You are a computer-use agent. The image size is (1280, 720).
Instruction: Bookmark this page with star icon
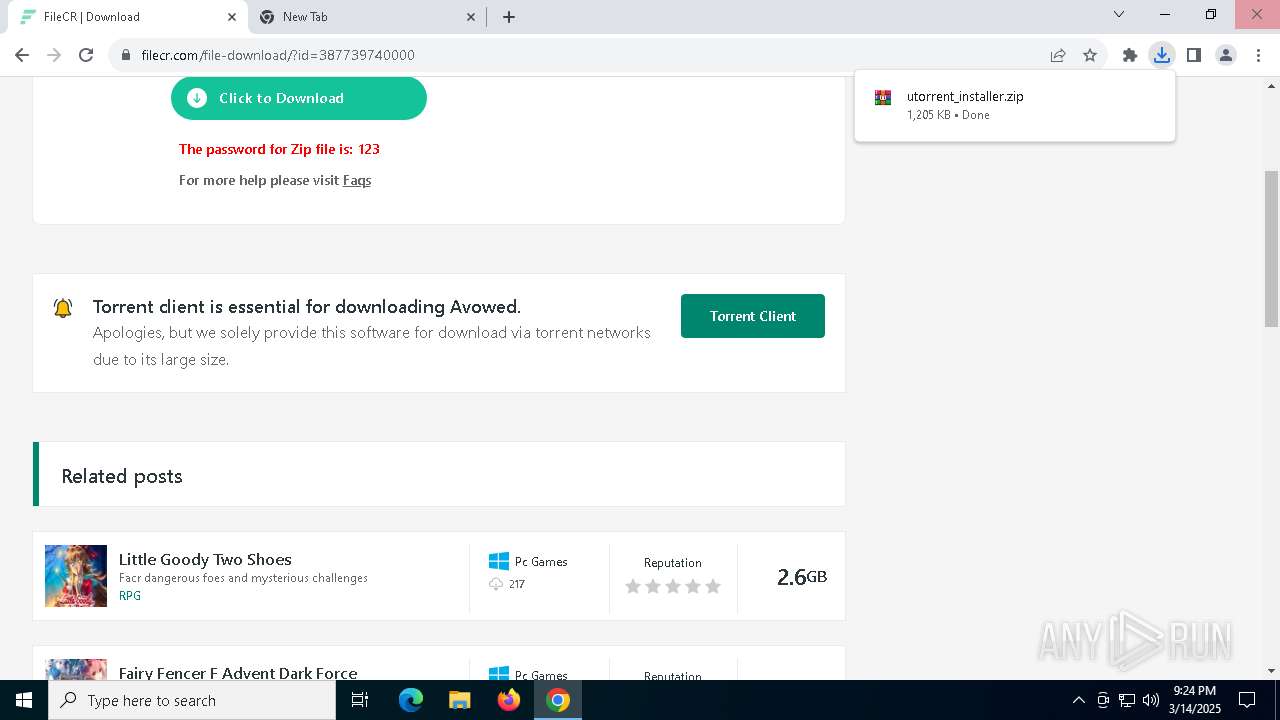click(1090, 55)
